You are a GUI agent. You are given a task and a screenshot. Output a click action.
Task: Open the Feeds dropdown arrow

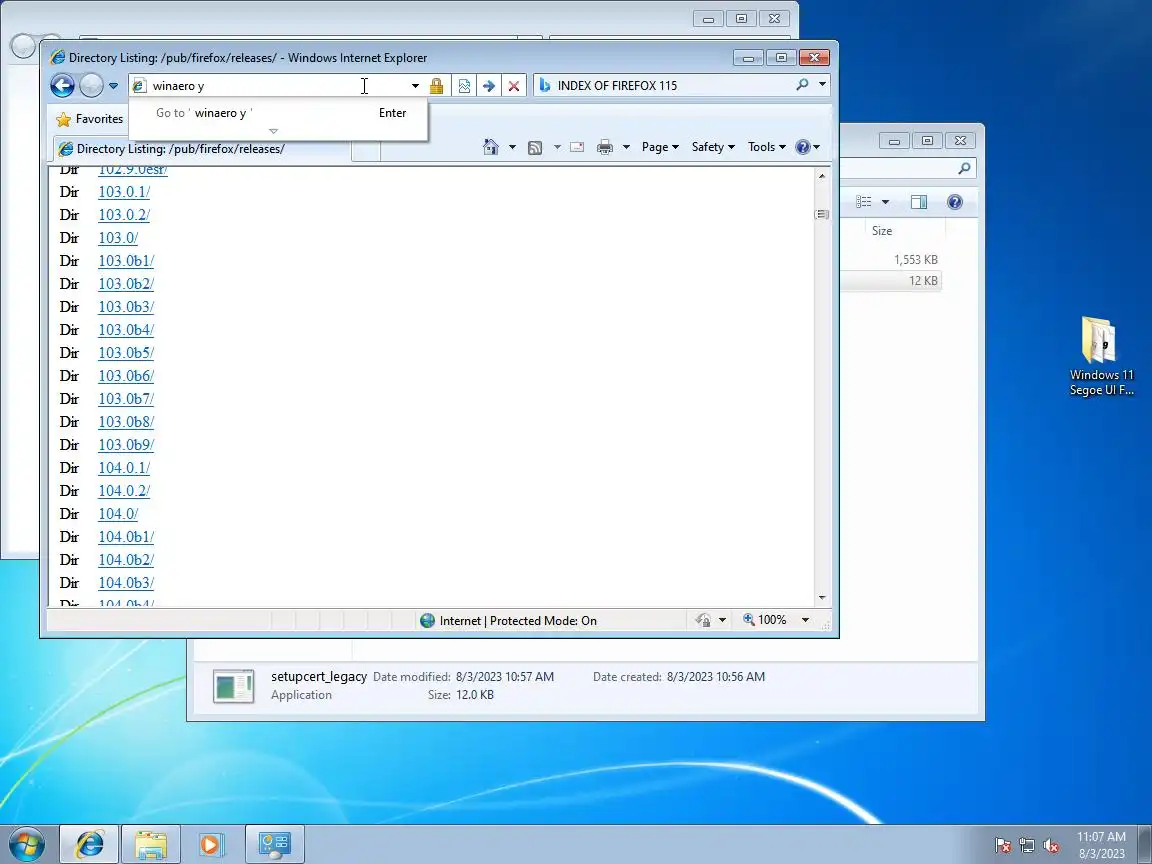[x=557, y=148]
